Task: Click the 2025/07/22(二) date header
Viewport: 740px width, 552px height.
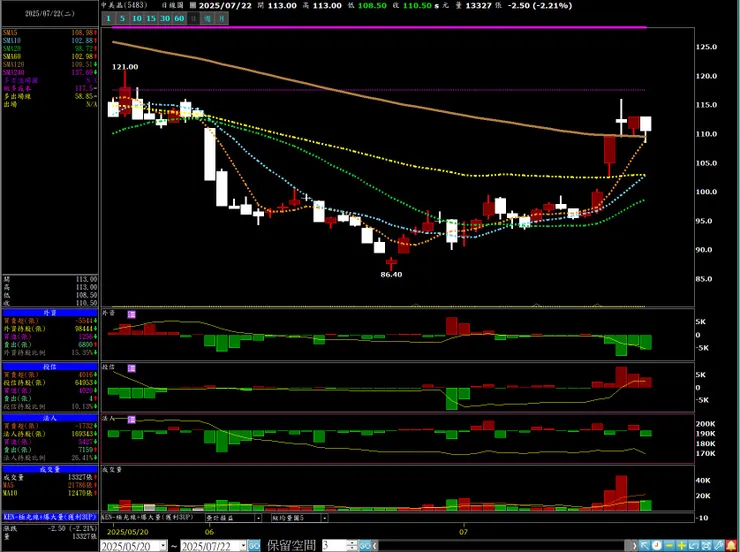Action: [50, 14]
